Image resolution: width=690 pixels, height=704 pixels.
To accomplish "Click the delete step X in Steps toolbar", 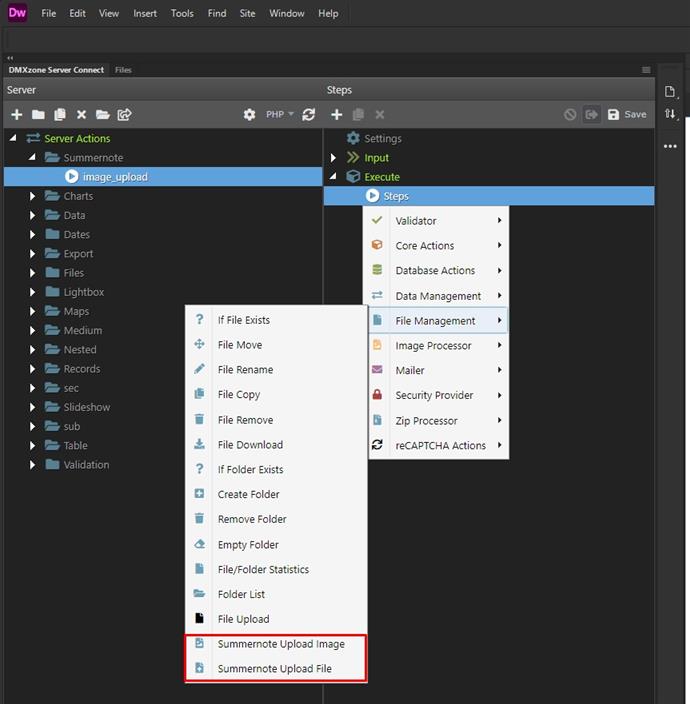I will coord(380,114).
